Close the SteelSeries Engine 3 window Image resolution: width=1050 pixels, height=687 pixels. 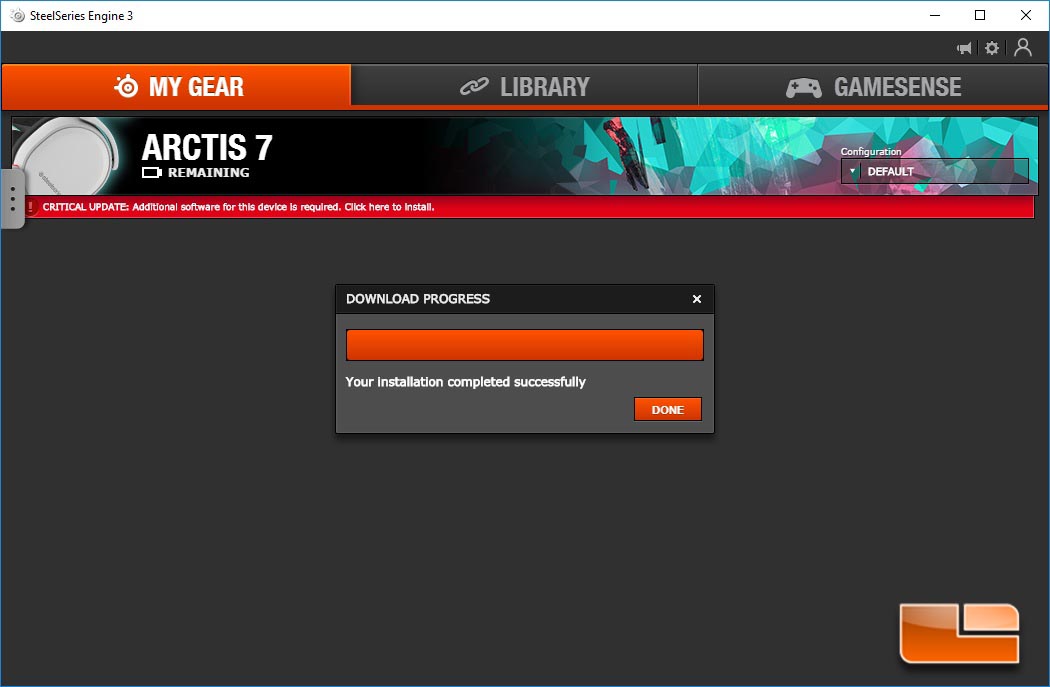click(x=1025, y=15)
